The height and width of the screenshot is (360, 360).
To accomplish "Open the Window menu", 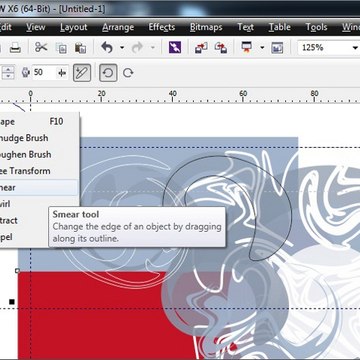I will click(351, 27).
